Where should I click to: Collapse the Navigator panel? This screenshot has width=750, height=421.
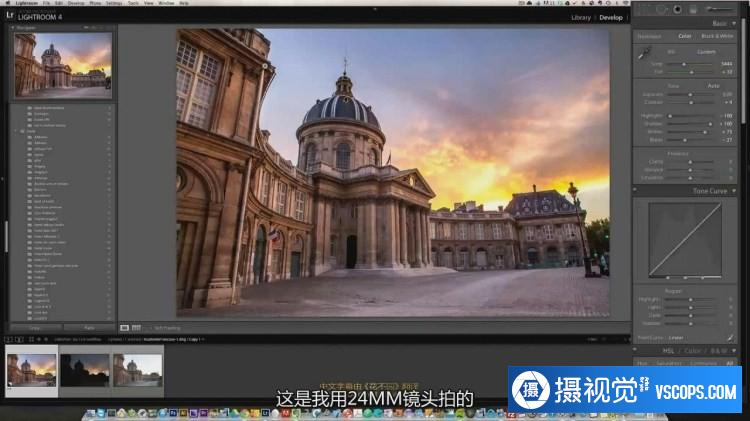pyautogui.click(x=13, y=28)
